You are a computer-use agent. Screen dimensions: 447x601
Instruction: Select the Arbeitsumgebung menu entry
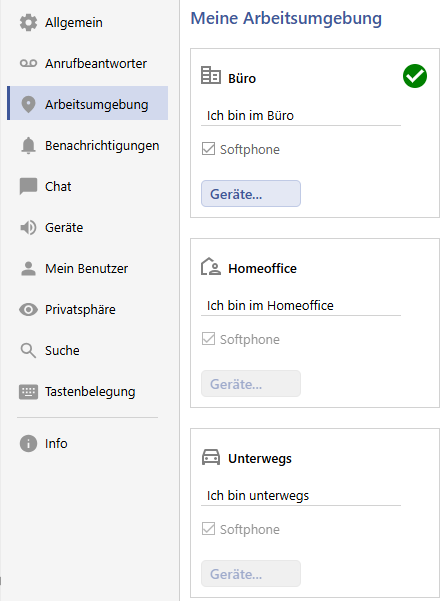(87, 103)
